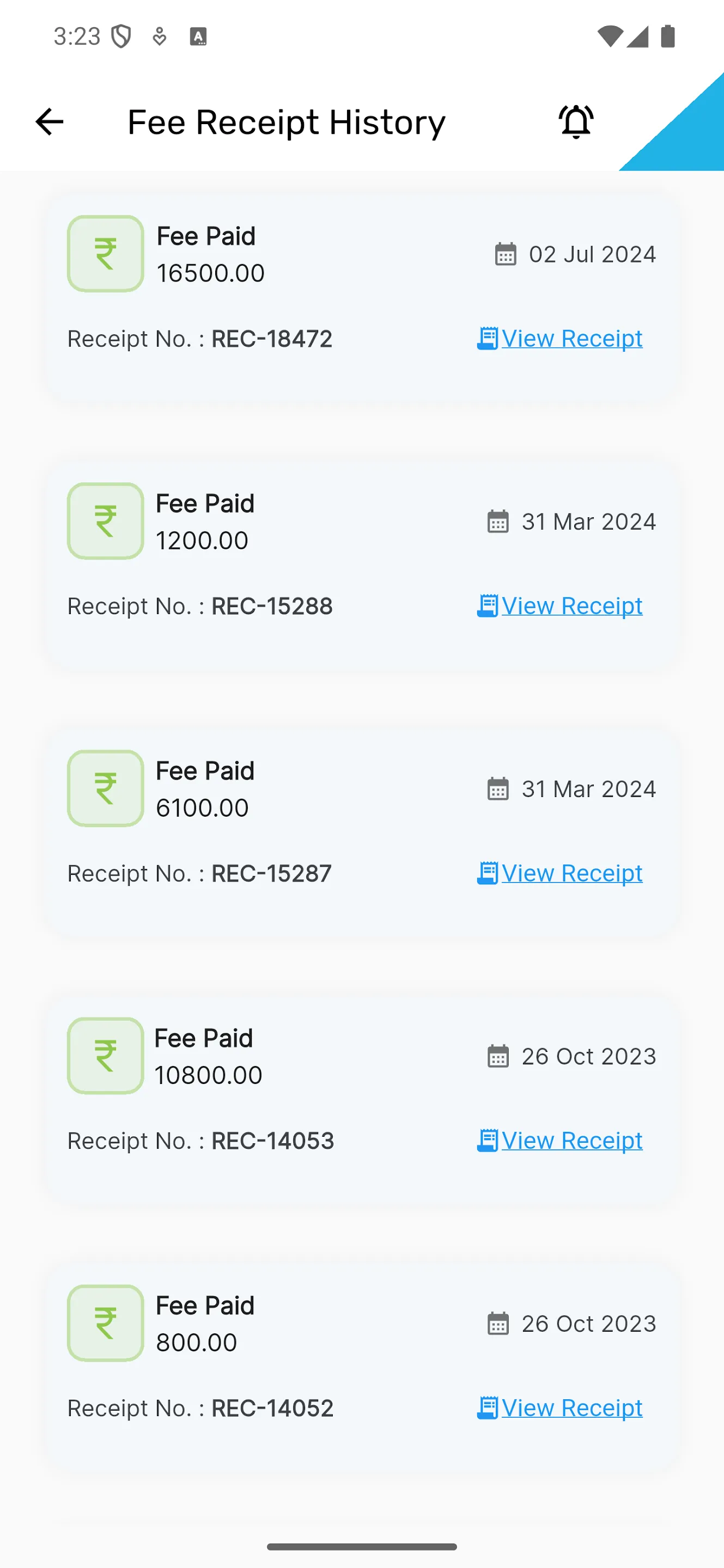Tap the back arrow icon
The height and width of the screenshot is (1568, 724).
(x=50, y=122)
